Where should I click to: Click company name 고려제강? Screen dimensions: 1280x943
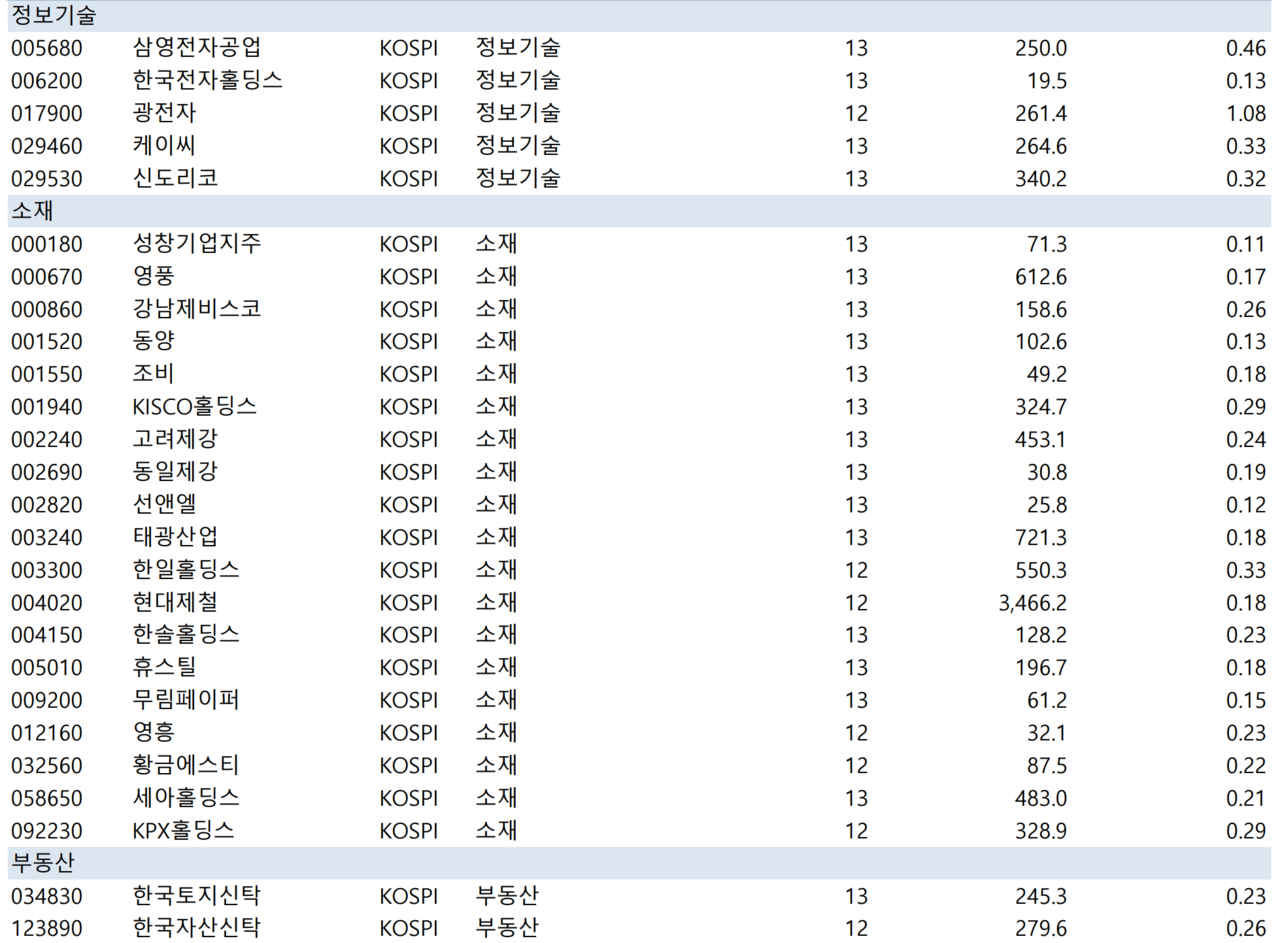pyautogui.click(x=175, y=439)
